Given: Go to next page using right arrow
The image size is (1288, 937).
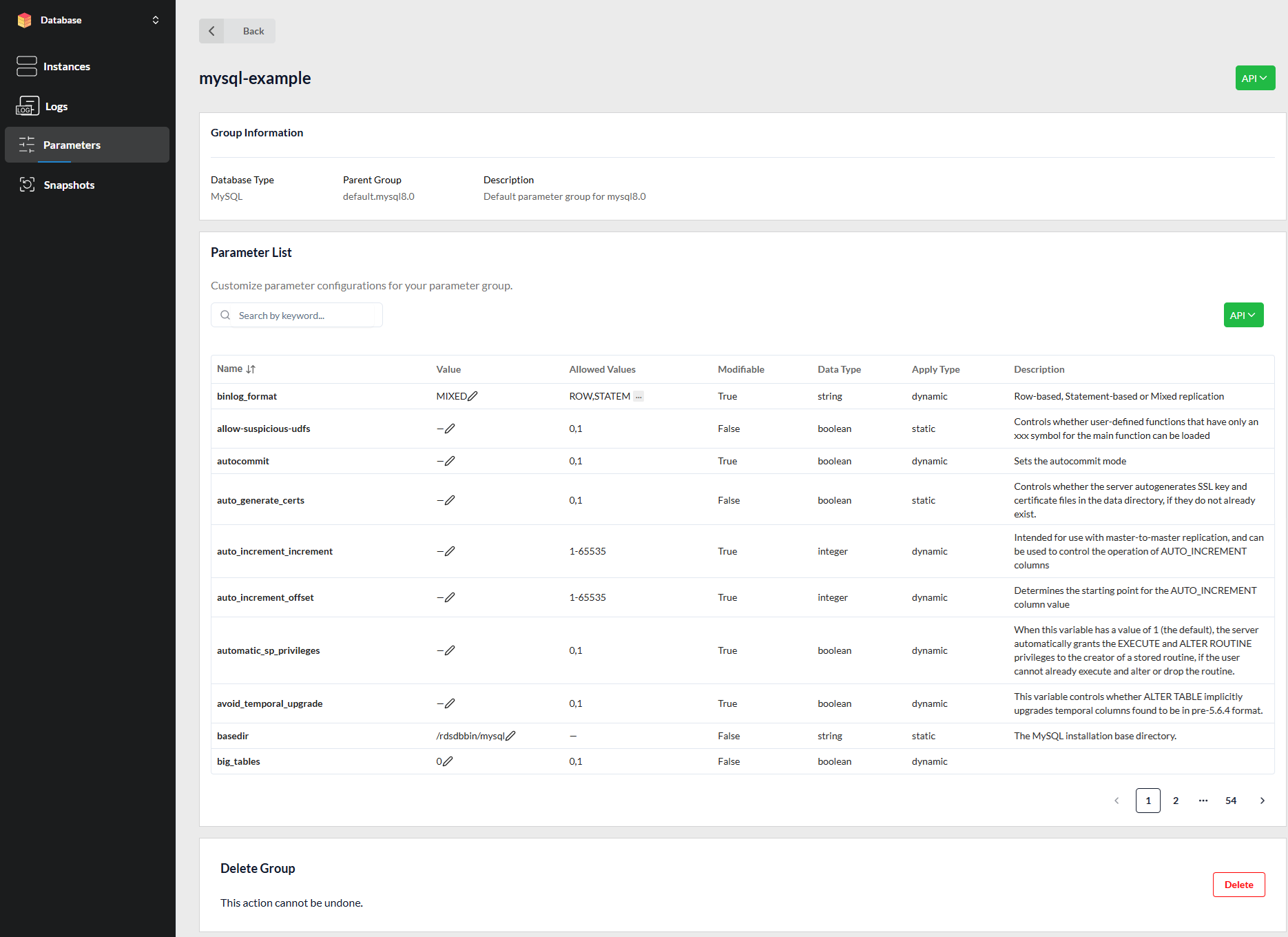Looking at the screenshot, I should (1262, 801).
